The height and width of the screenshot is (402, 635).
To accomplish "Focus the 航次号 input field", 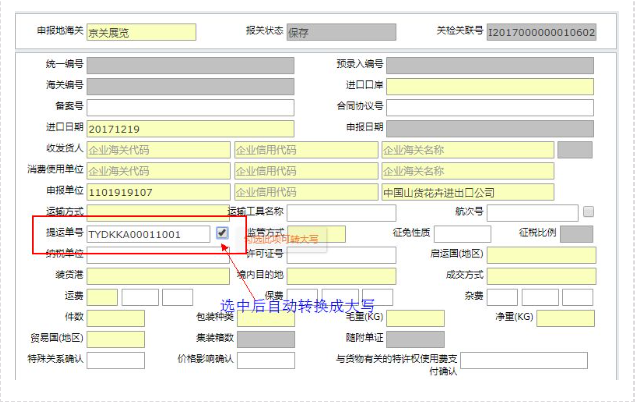I will point(533,213).
